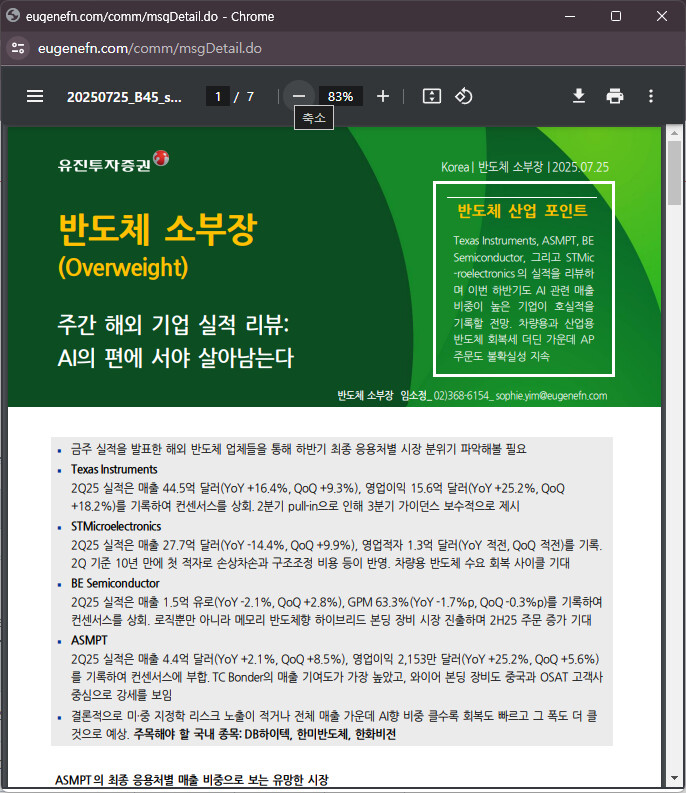Print the PDF document

point(615,96)
